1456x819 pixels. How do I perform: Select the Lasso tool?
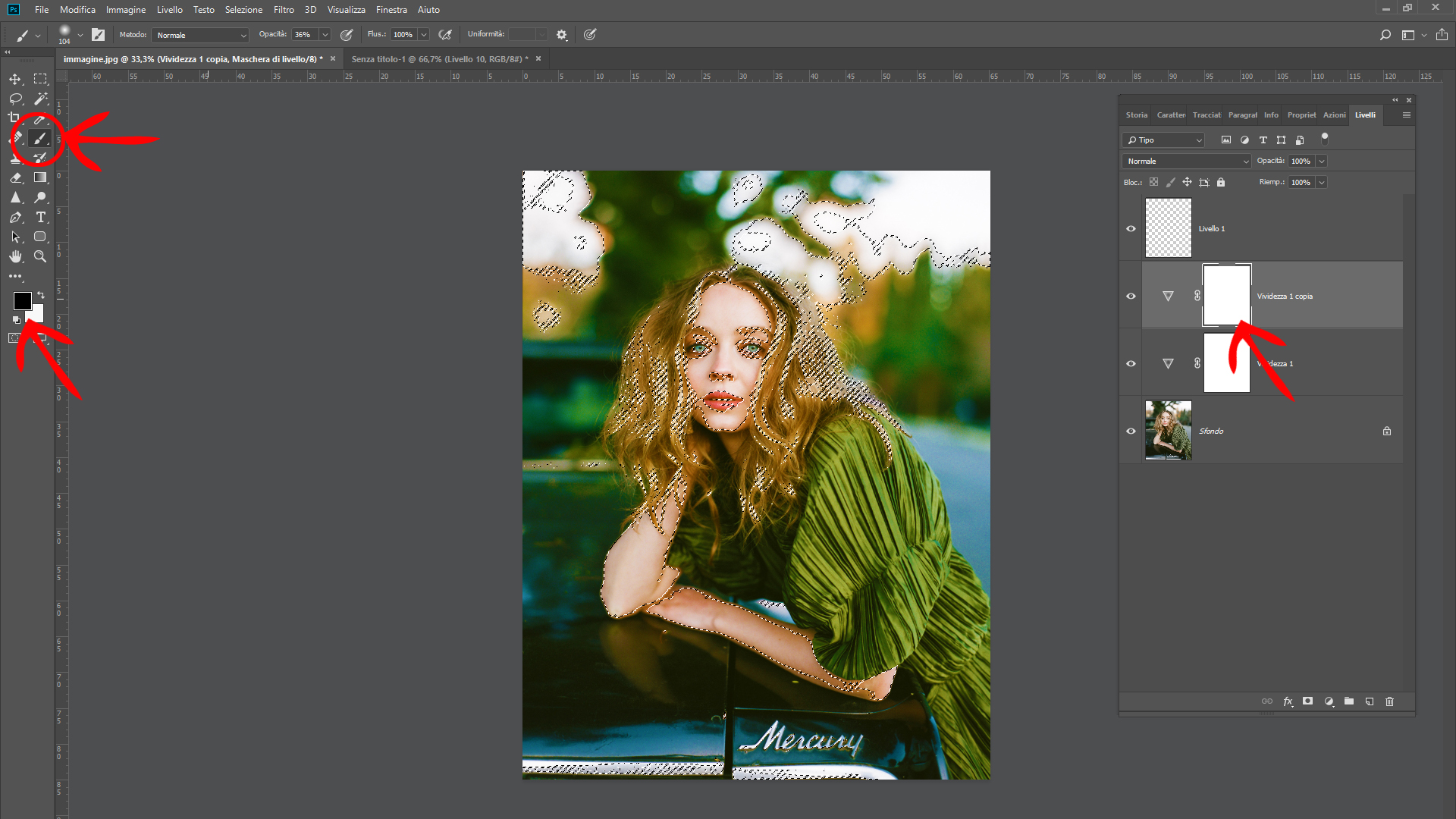point(15,99)
